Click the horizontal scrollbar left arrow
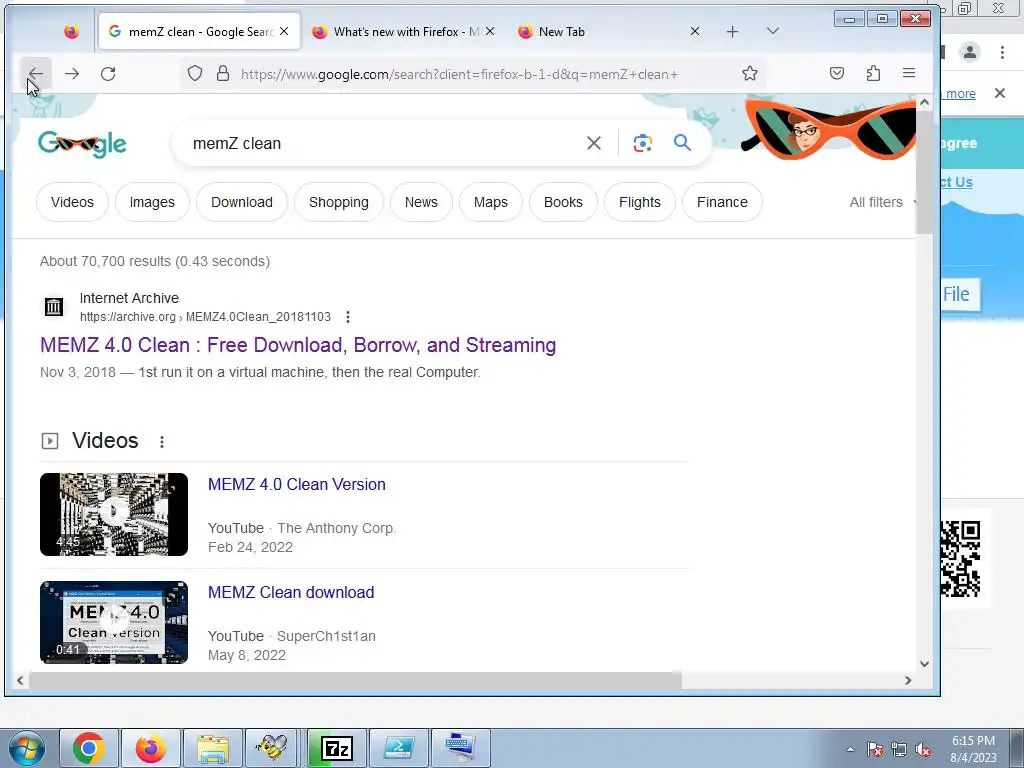Viewport: 1024px width, 768px height. click(x=20, y=680)
